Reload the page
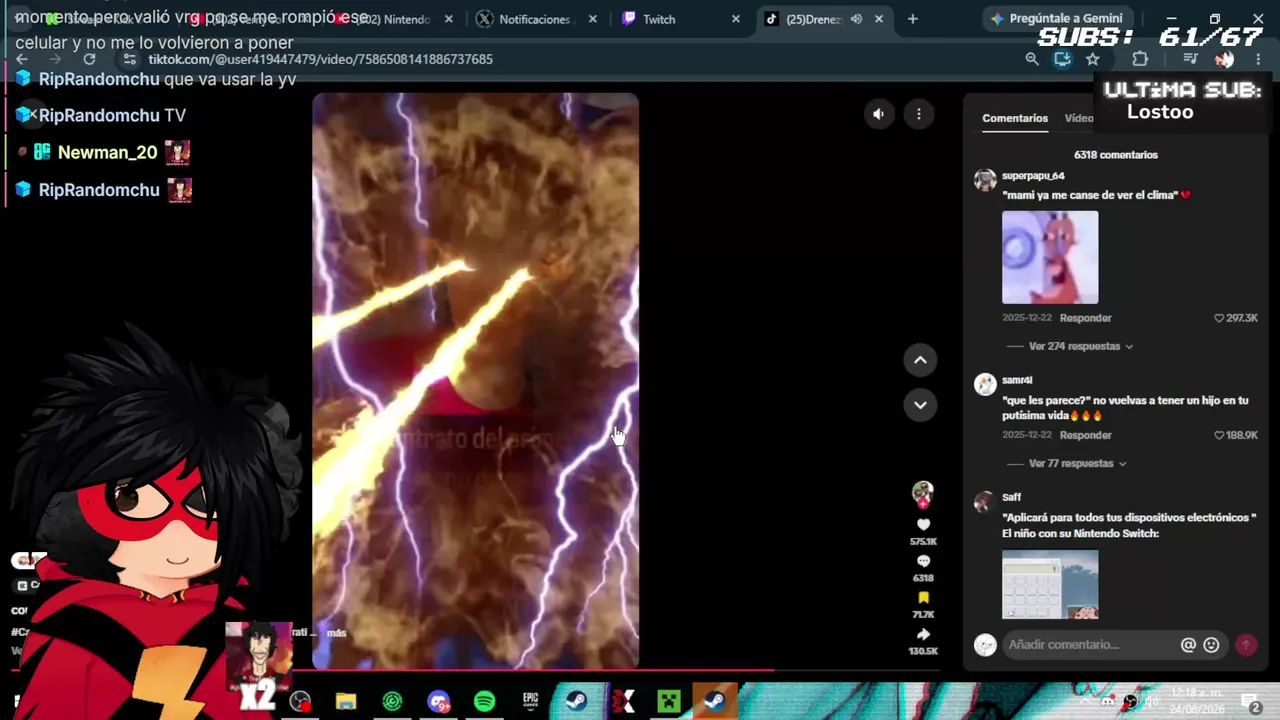 tap(89, 59)
